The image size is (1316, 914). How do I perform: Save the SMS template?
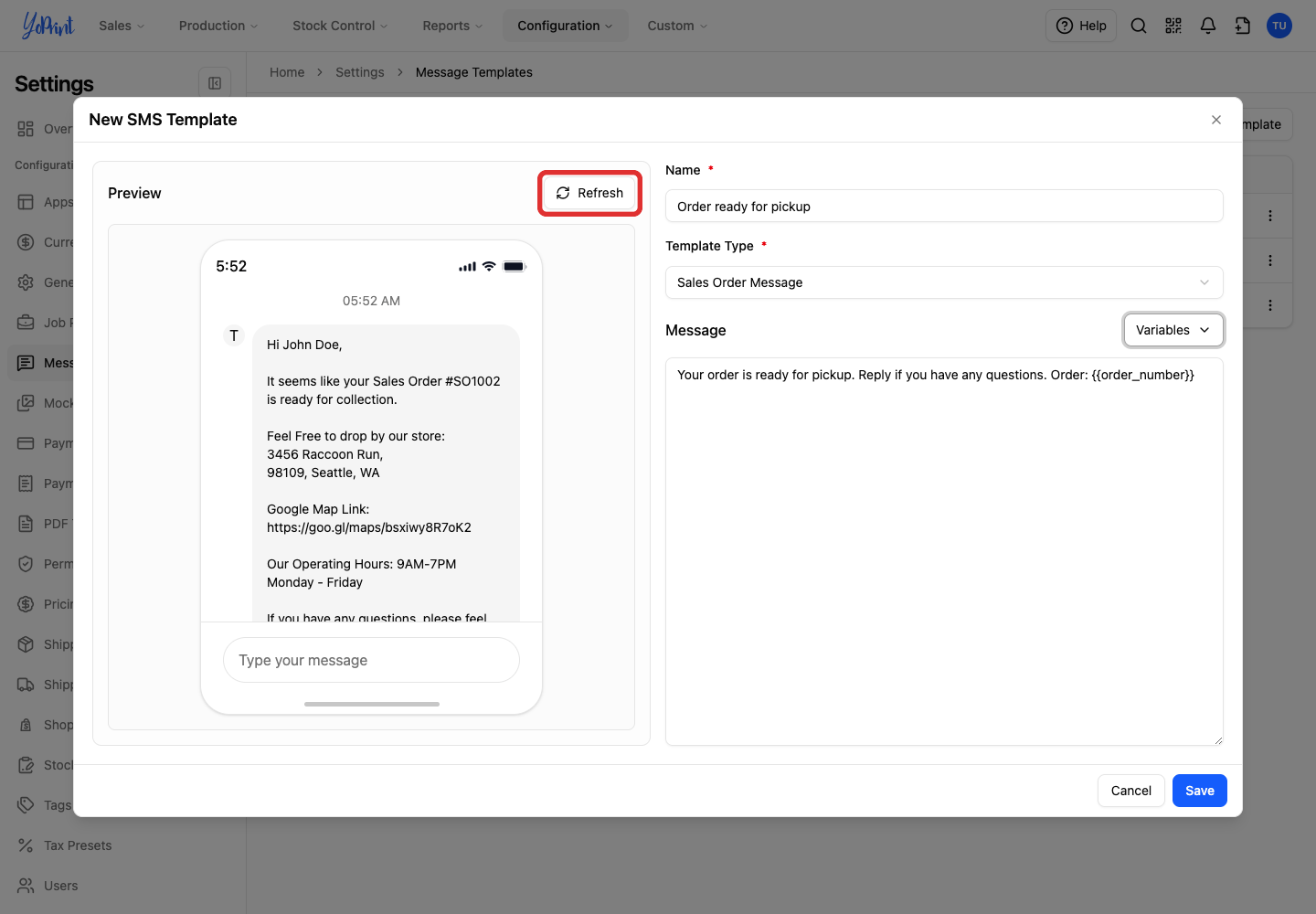point(1200,791)
